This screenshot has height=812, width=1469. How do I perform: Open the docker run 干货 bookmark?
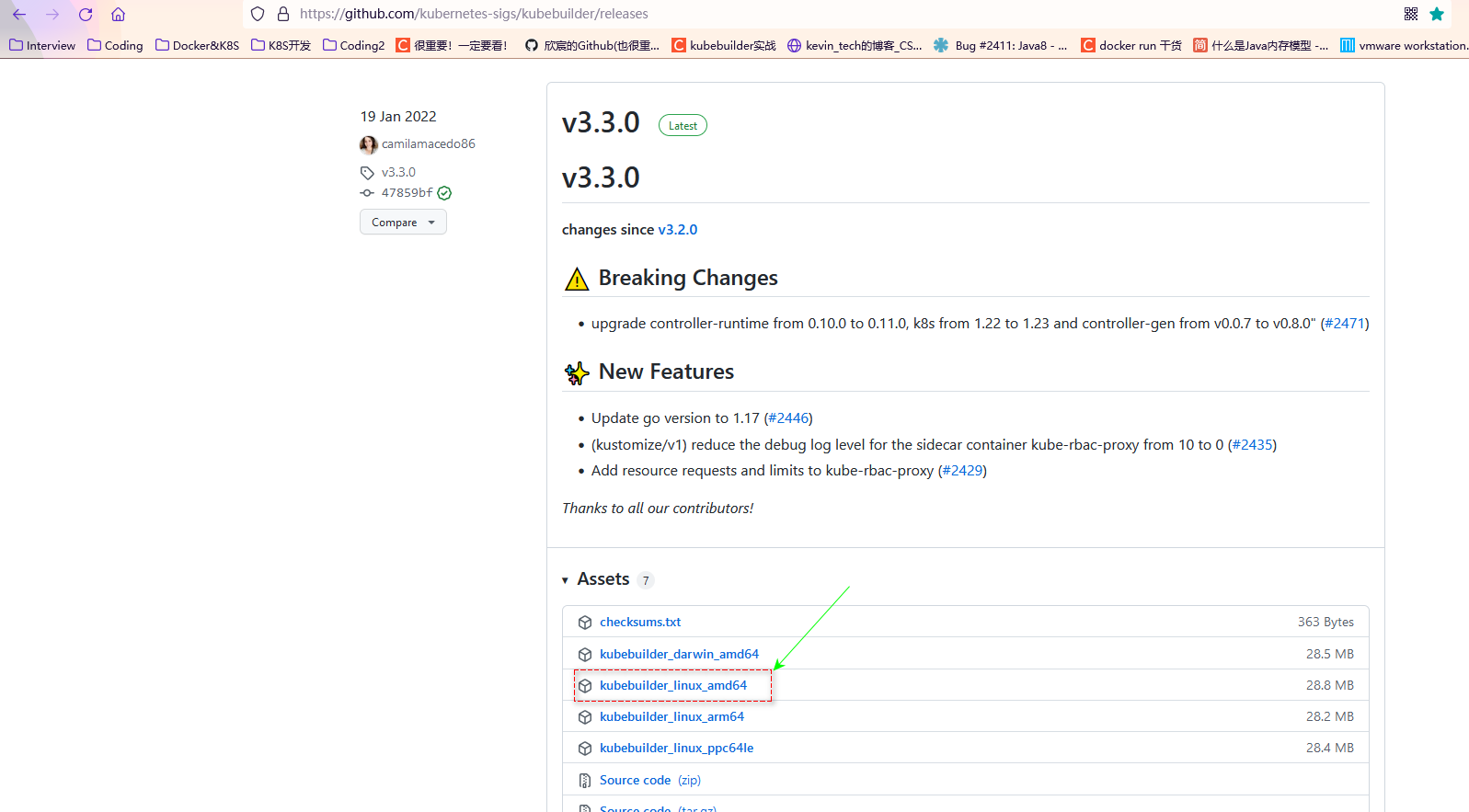[1131, 45]
